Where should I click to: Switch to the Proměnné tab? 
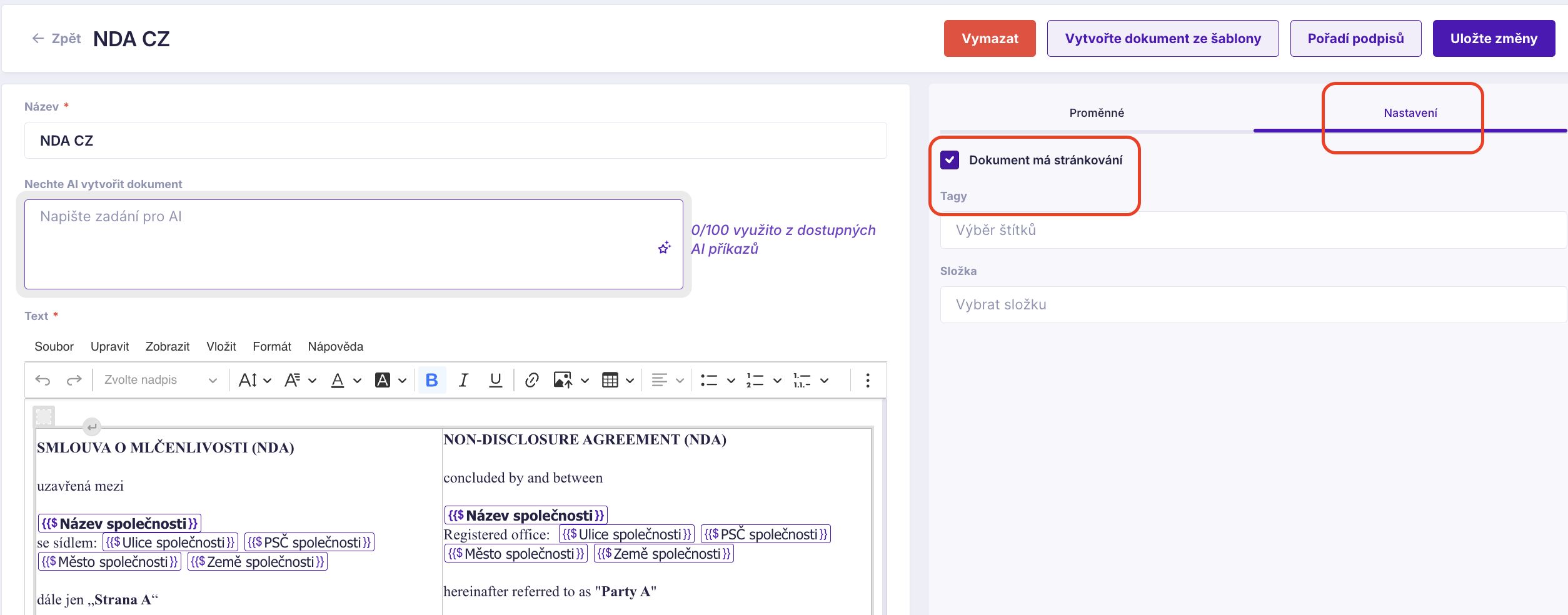pyautogui.click(x=1096, y=113)
